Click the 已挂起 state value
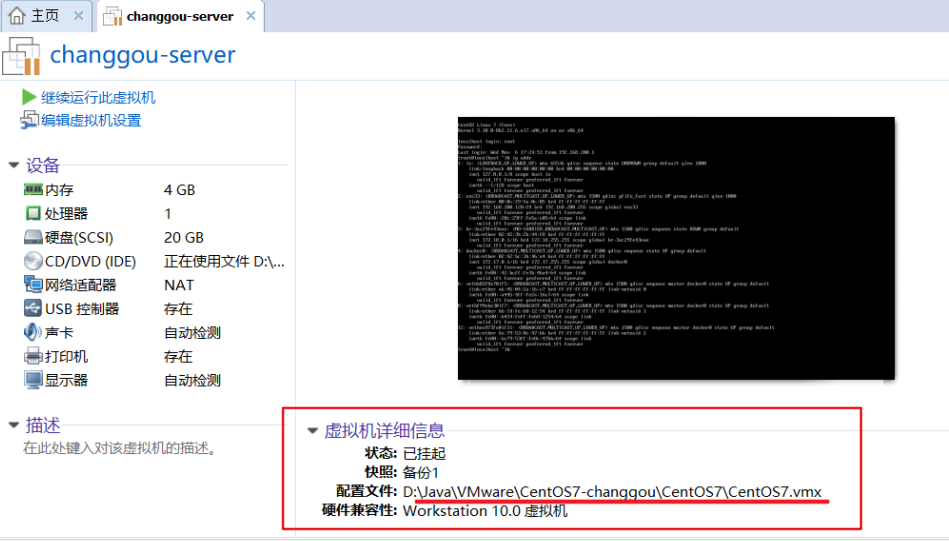The width and height of the screenshot is (949, 541). tap(424, 453)
